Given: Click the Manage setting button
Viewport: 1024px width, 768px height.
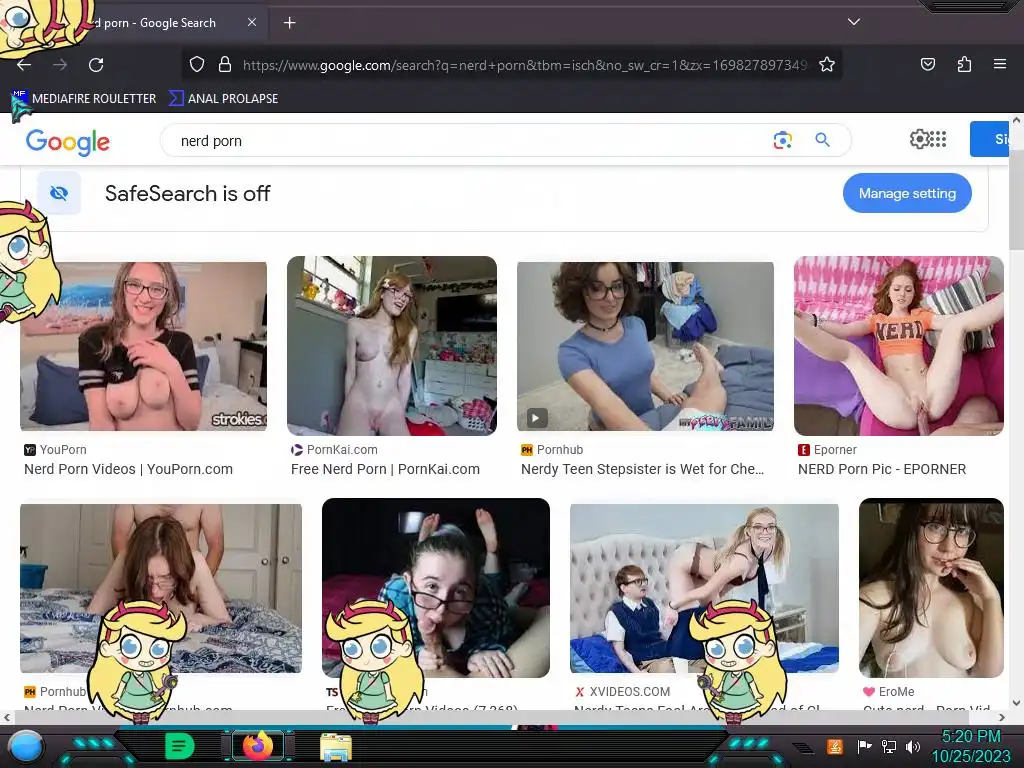Looking at the screenshot, I should (907, 193).
